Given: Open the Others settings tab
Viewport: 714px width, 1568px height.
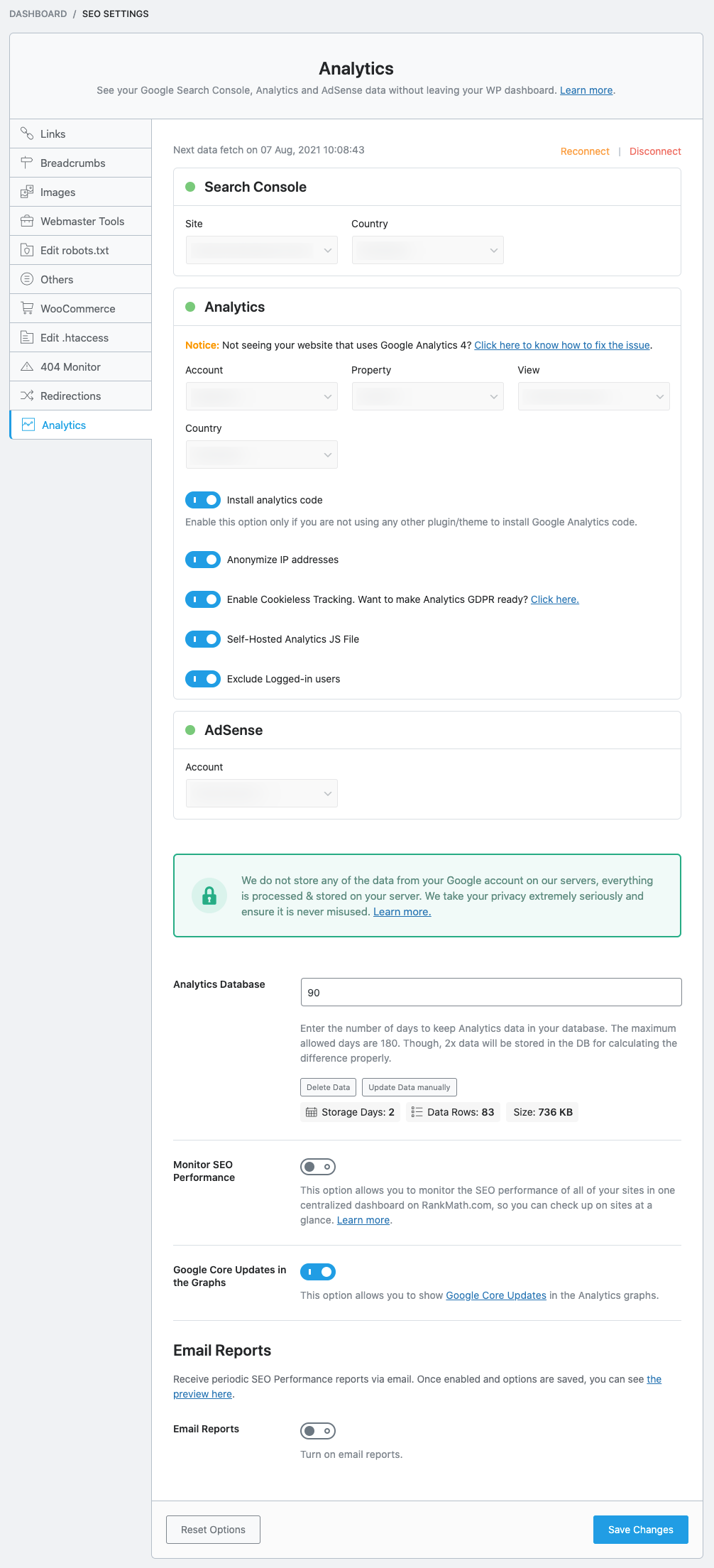Looking at the screenshot, I should click(x=57, y=279).
